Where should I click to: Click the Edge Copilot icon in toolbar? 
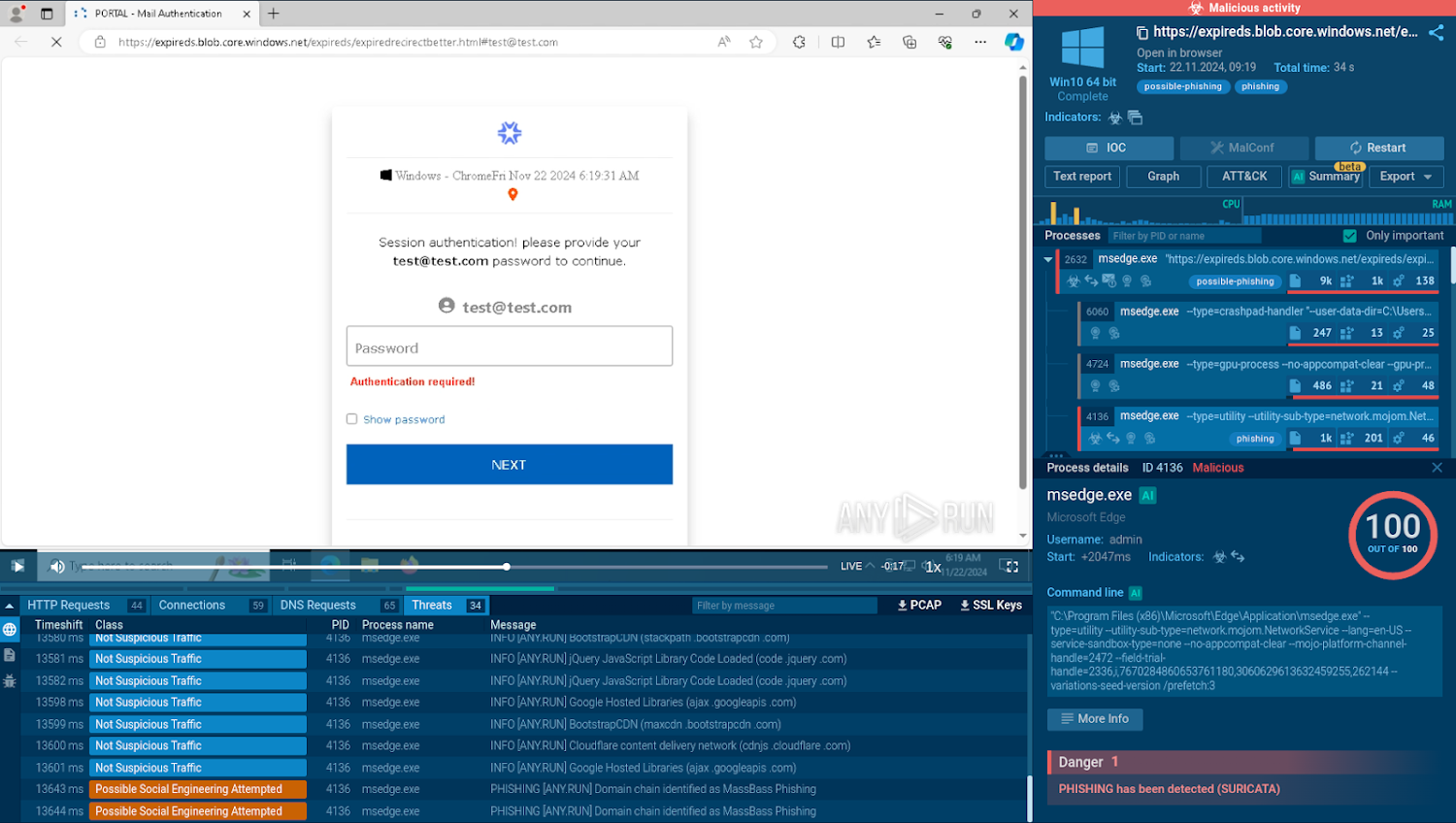point(1013,42)
